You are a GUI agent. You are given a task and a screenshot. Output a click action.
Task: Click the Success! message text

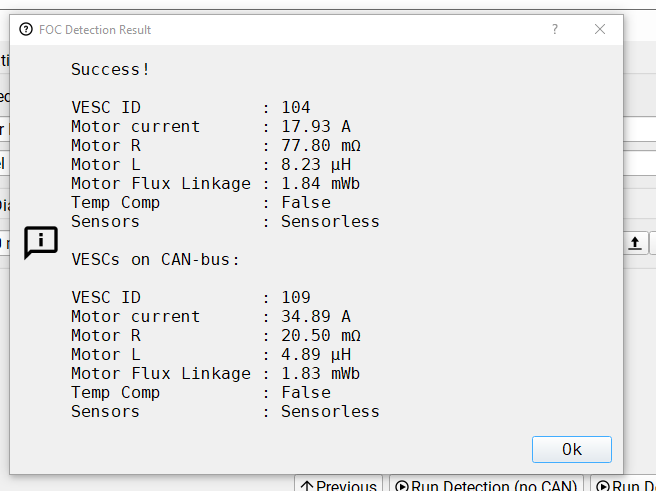click(110, 69)
